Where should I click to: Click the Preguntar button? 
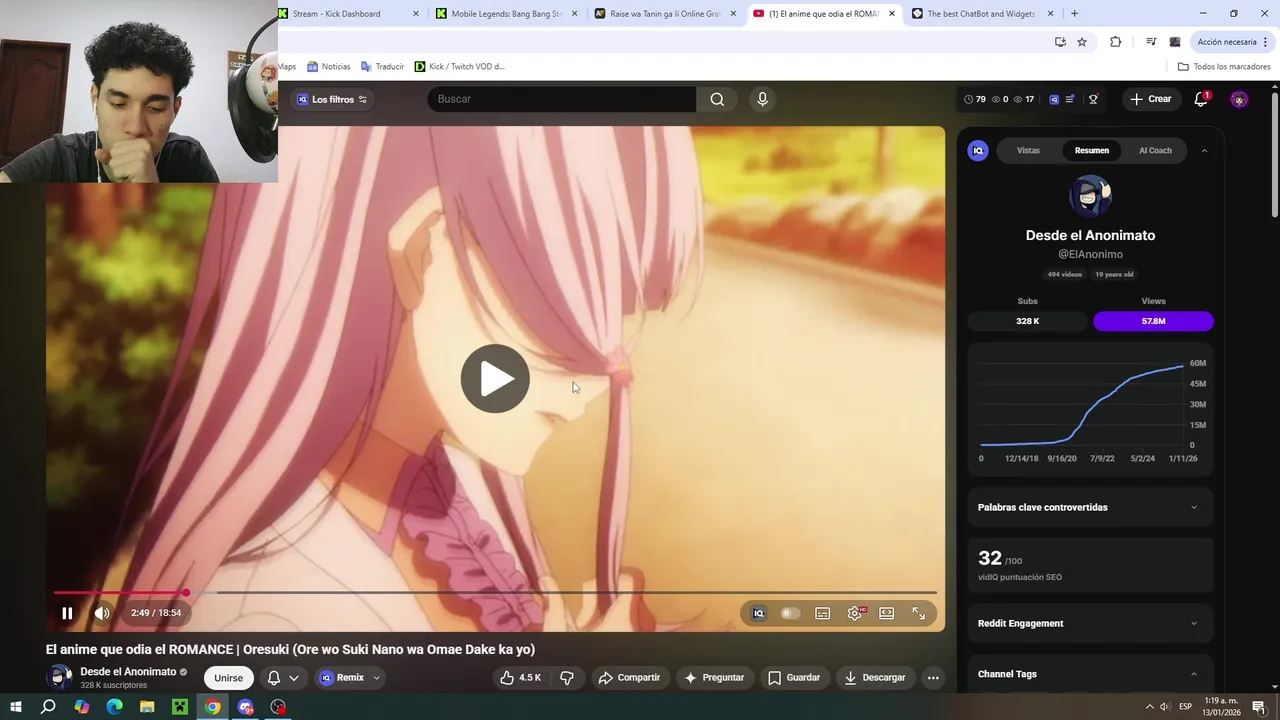point(714,677)
